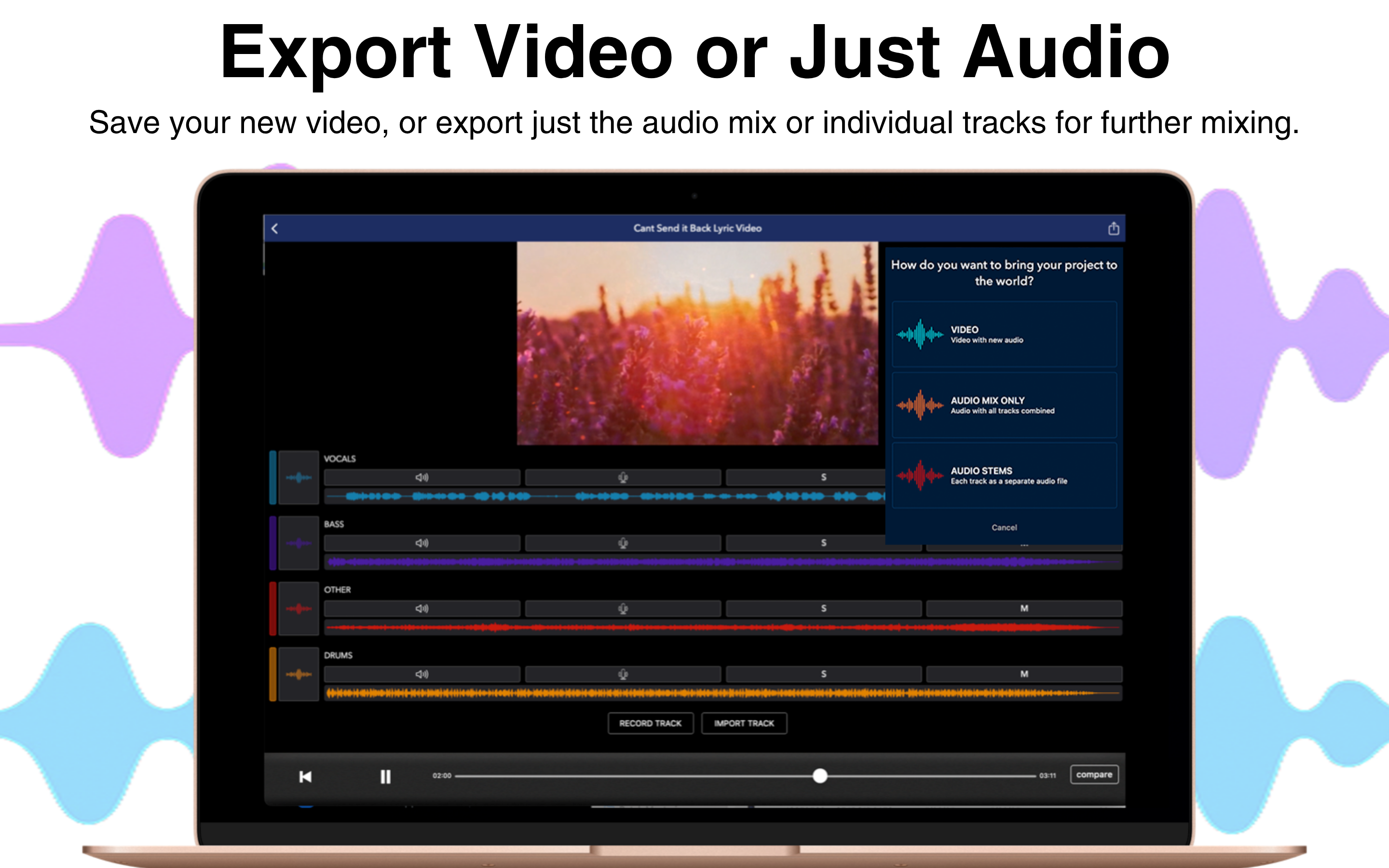This screenshot has height=868, width=1389.
Task: Click the DRUMS track label
Action: point(338,655)
